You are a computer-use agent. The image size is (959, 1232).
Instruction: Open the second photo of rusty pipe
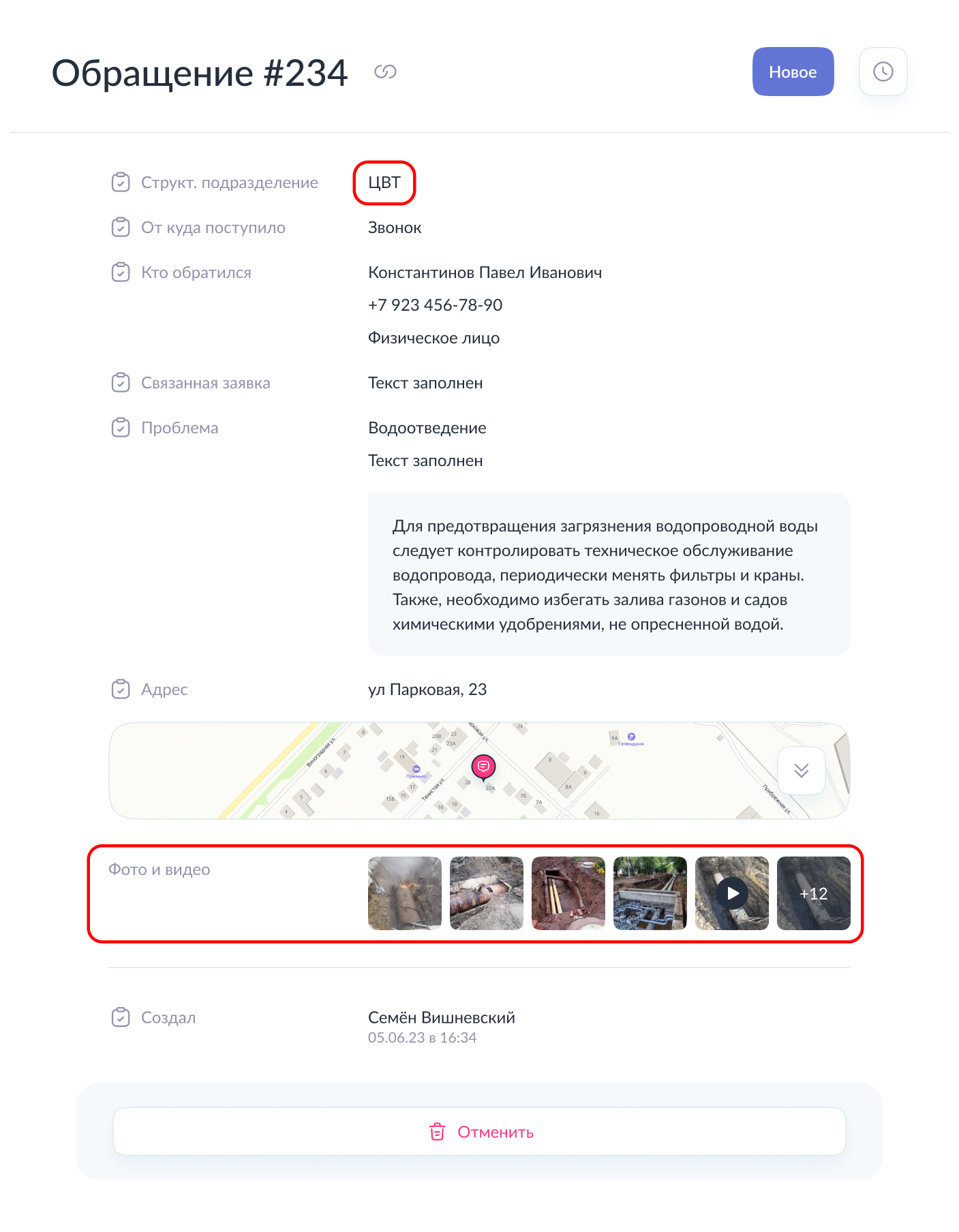click(x=487, y=893)
